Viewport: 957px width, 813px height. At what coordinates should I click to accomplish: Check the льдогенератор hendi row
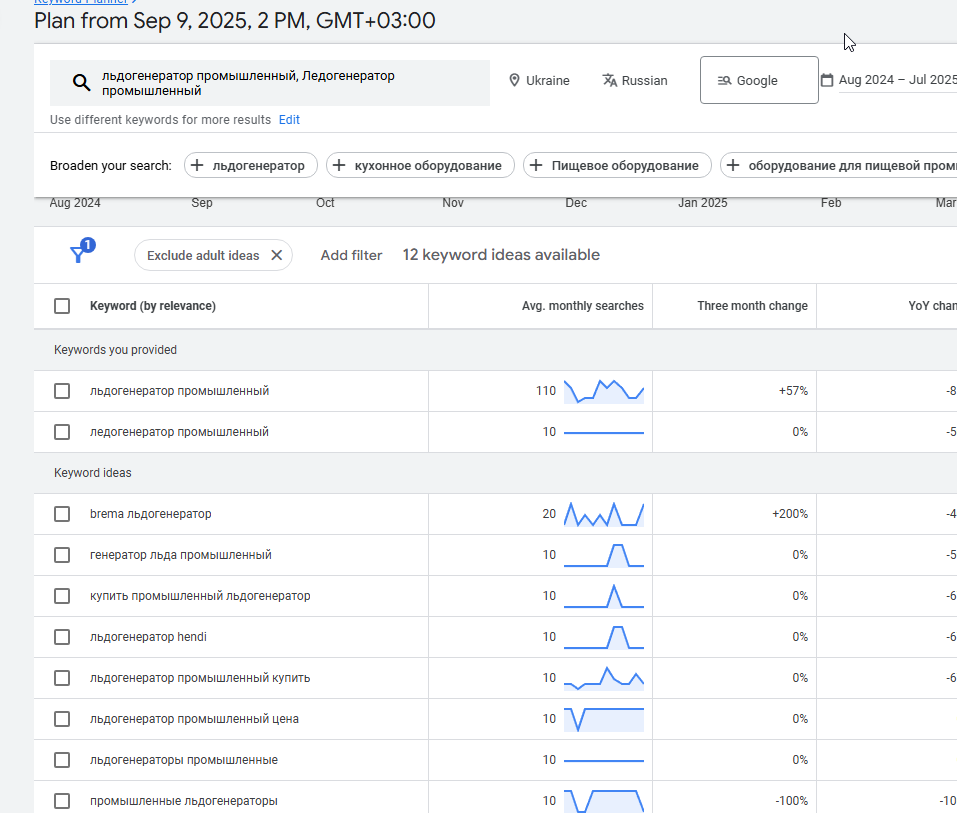tap(62, 637)
